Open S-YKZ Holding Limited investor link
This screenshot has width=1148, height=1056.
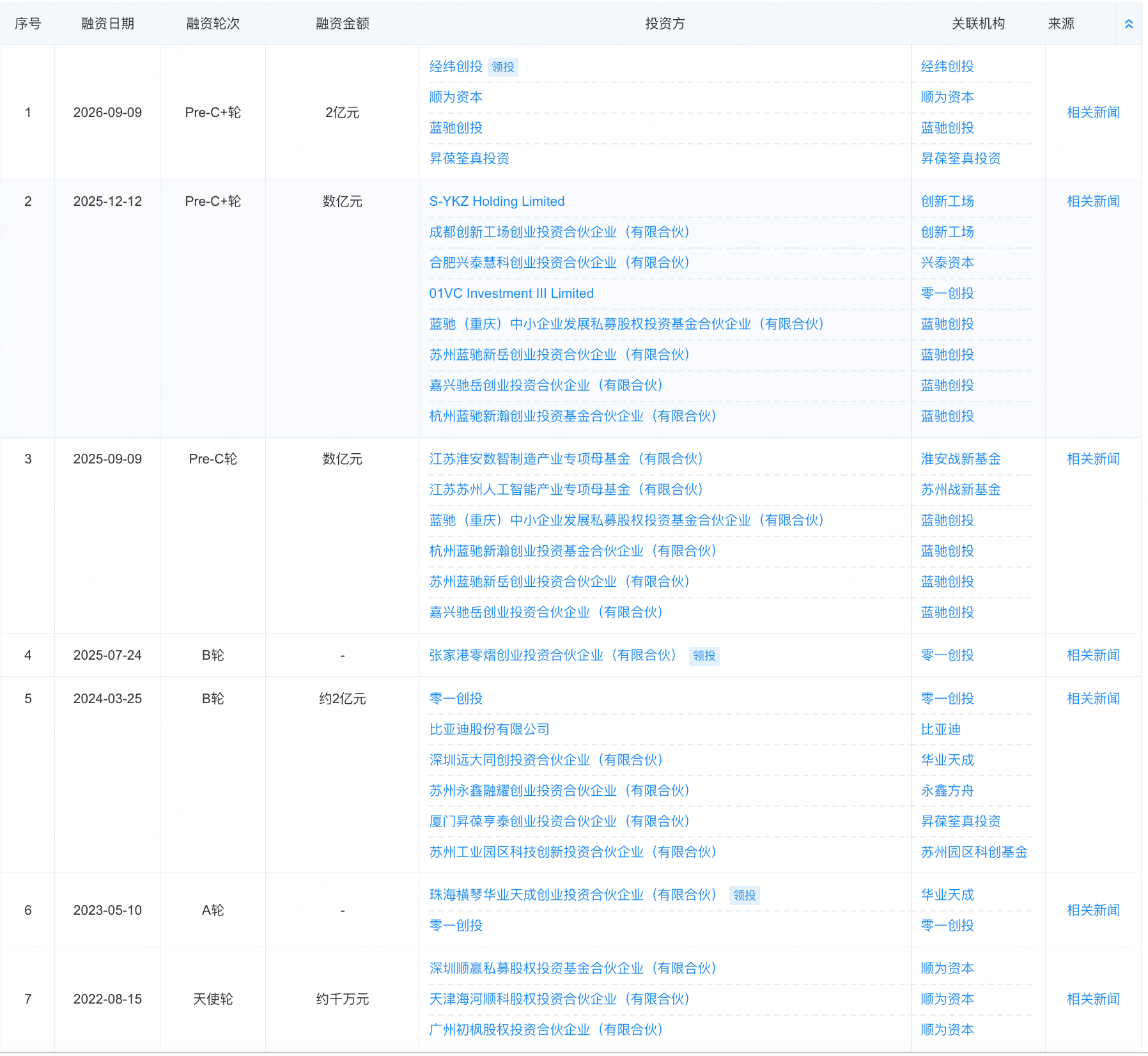point(497,201)
